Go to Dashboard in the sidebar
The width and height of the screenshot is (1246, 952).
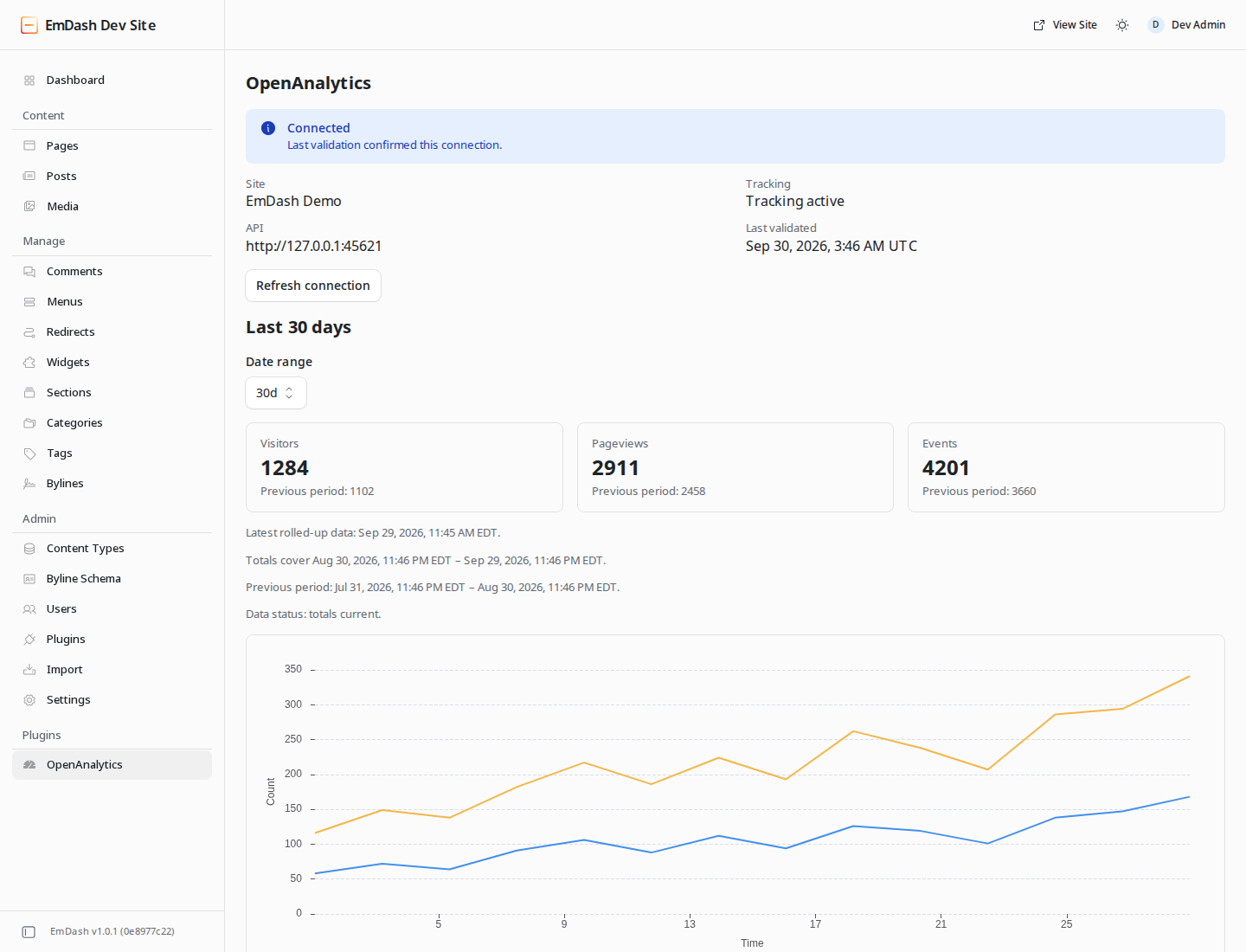(112, 80)
